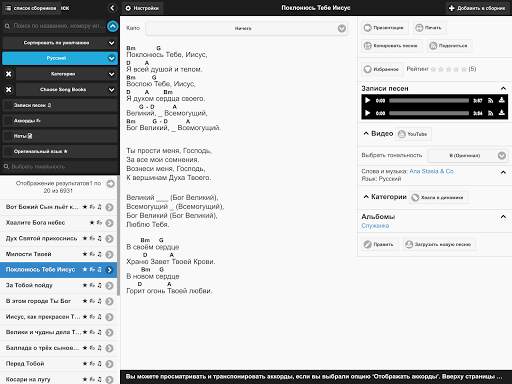
Task: Collapse the sidebar with the back arrow
Action: tap(112, 8)
